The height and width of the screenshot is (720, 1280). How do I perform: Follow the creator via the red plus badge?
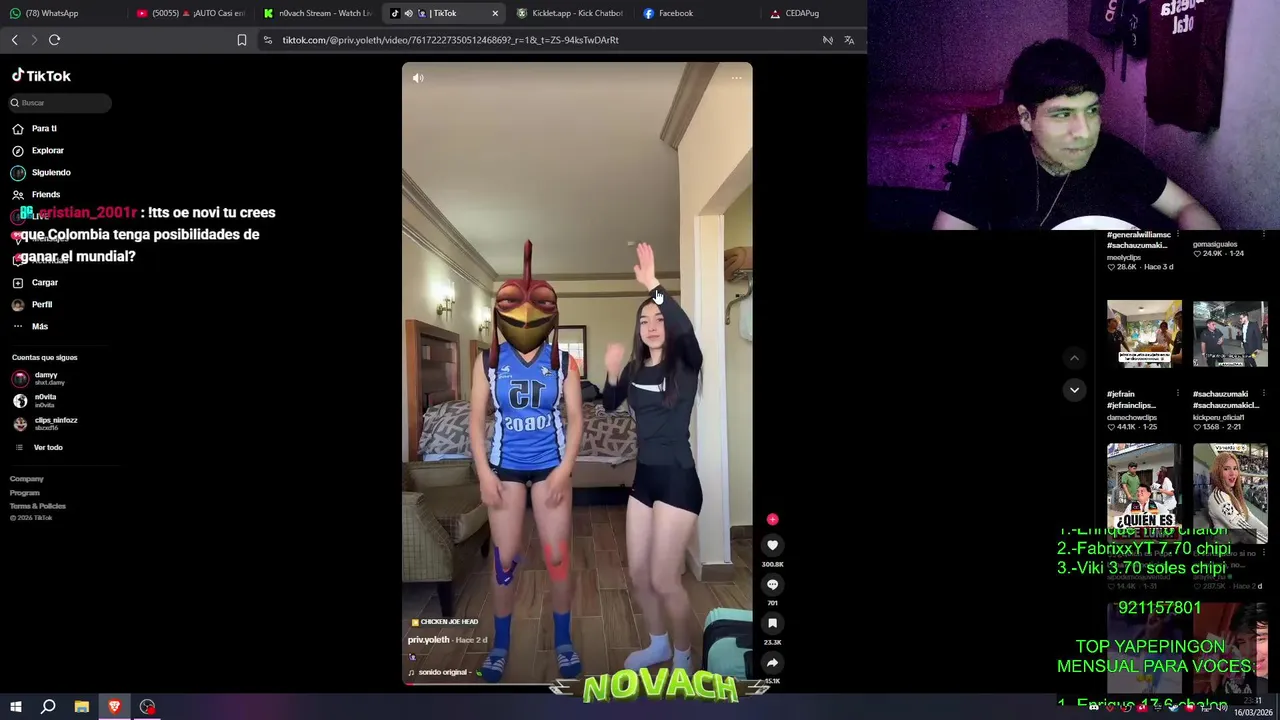pos(772,519)
